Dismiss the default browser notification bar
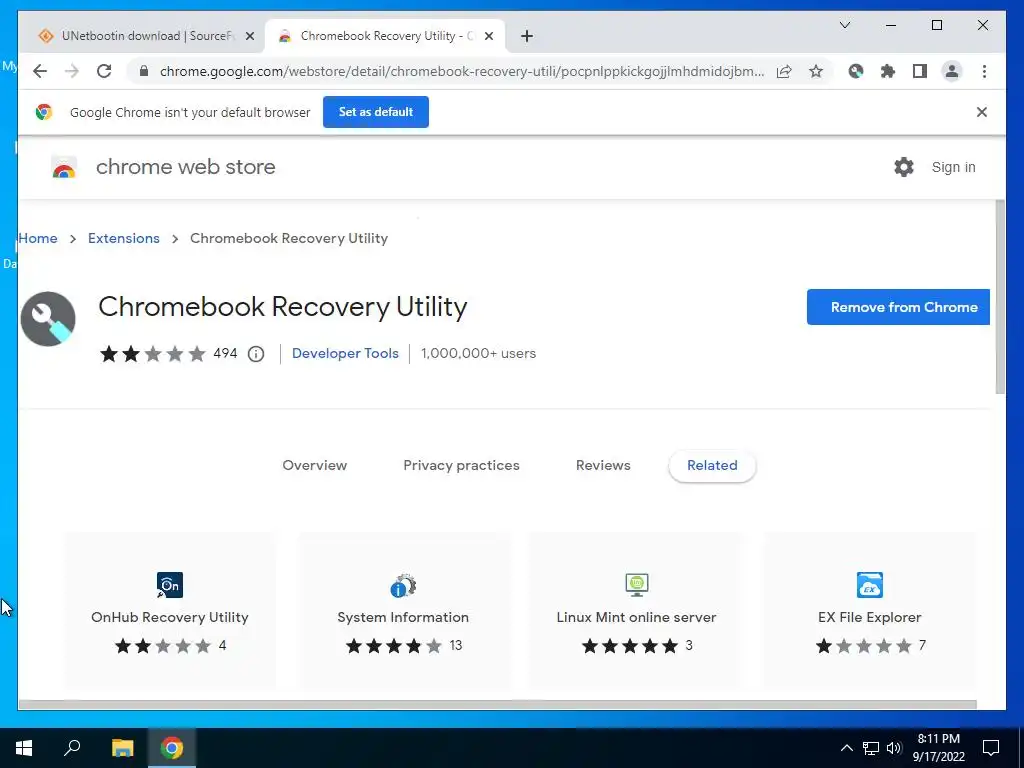The width and height of the screenshot is (1024, 768). [982, 112]
